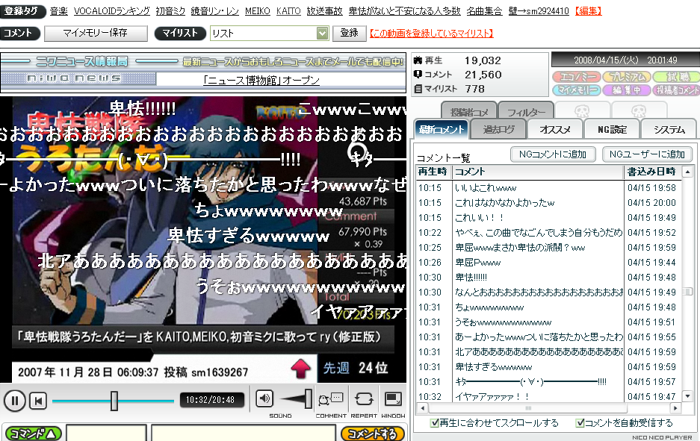Image resolution: width=700 pixels, height=441 pixels.
Task: Open the 鏡音リン・レン tag link
Action: tap(215, 11)
